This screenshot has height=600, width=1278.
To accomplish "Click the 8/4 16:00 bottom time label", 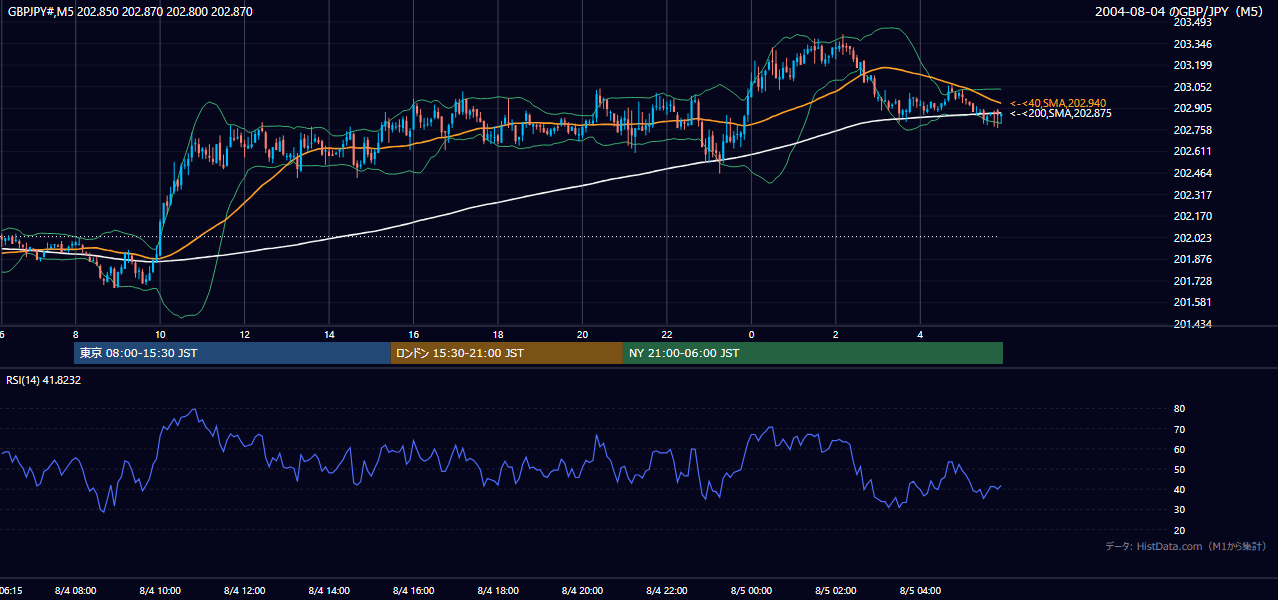I will [414, 591].
